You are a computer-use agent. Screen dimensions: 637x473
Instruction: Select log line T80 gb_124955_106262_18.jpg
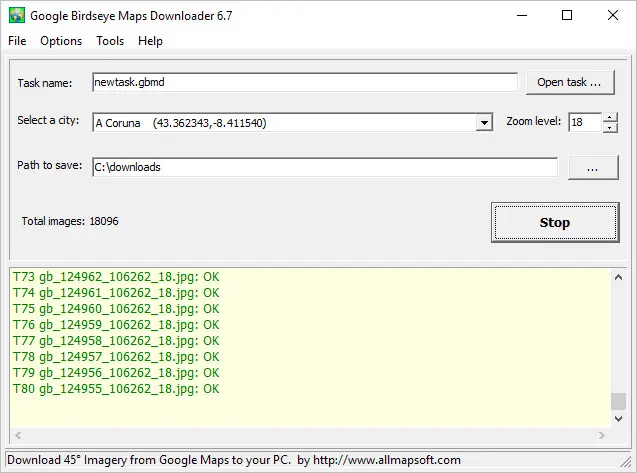coord(116,389)
